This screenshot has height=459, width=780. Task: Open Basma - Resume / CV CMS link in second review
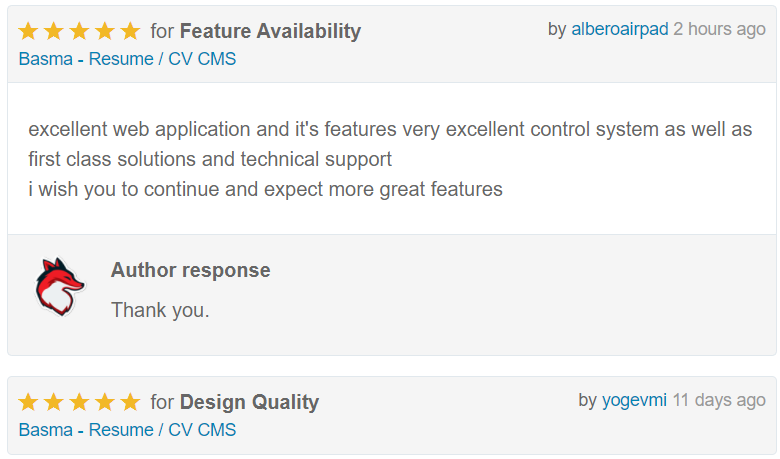[x=127, y=430]
